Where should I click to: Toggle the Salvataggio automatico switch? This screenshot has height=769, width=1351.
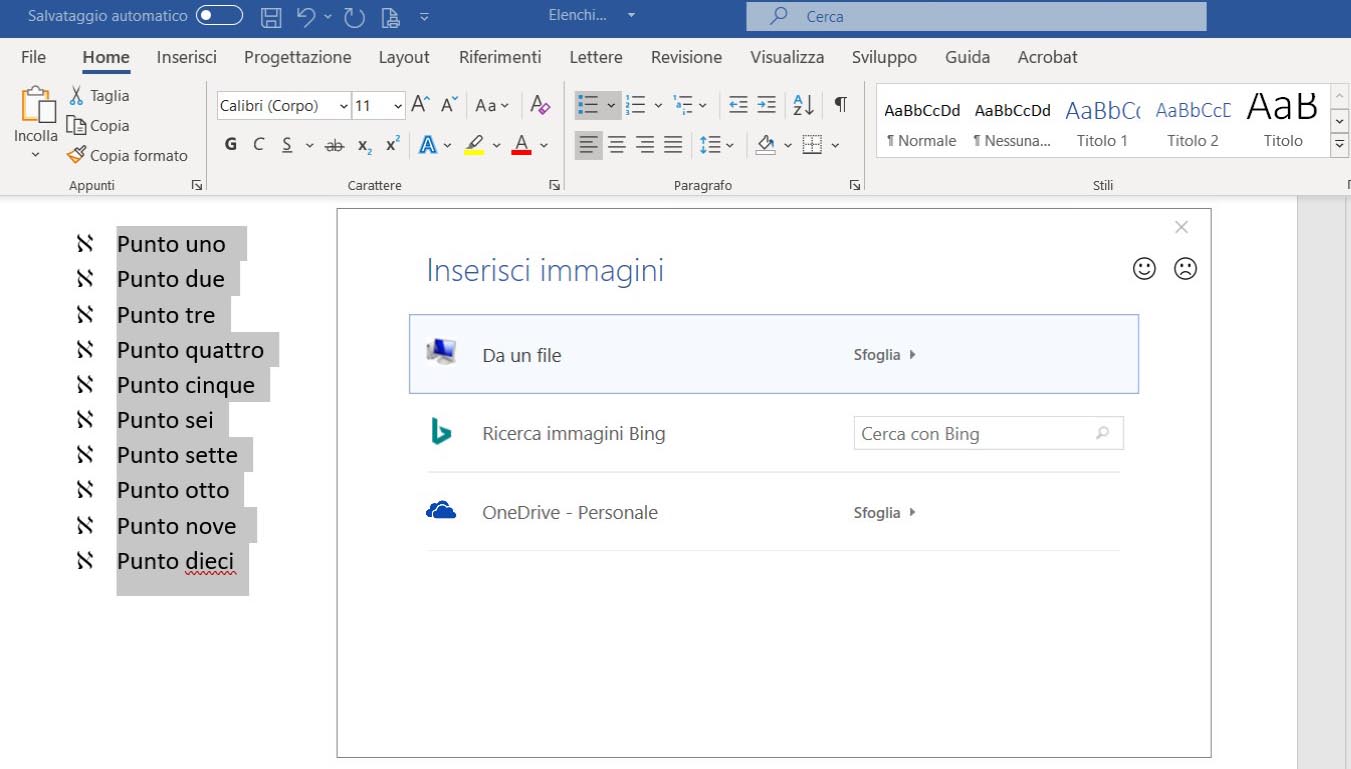pyautogui.click(x=219, y=16)
